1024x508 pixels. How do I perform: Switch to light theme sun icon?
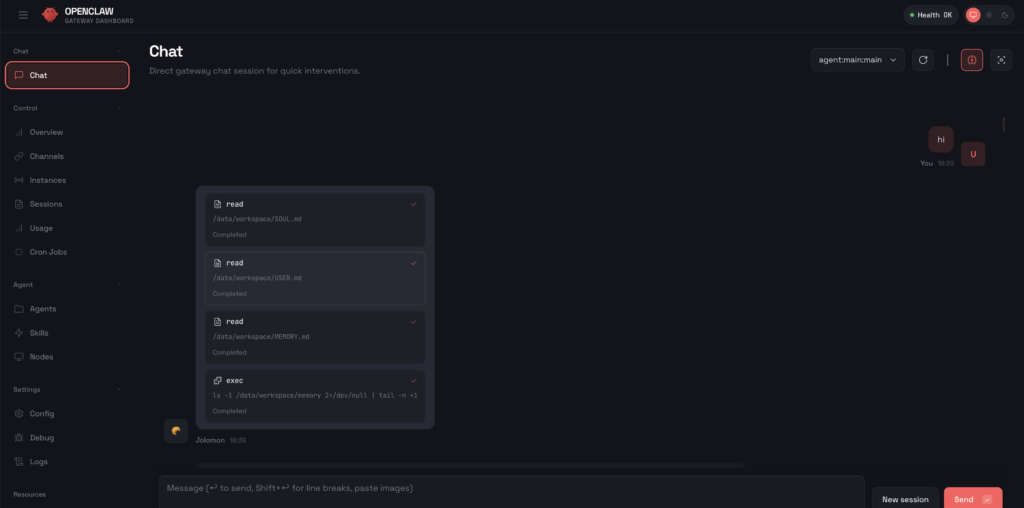pos(989,15)
